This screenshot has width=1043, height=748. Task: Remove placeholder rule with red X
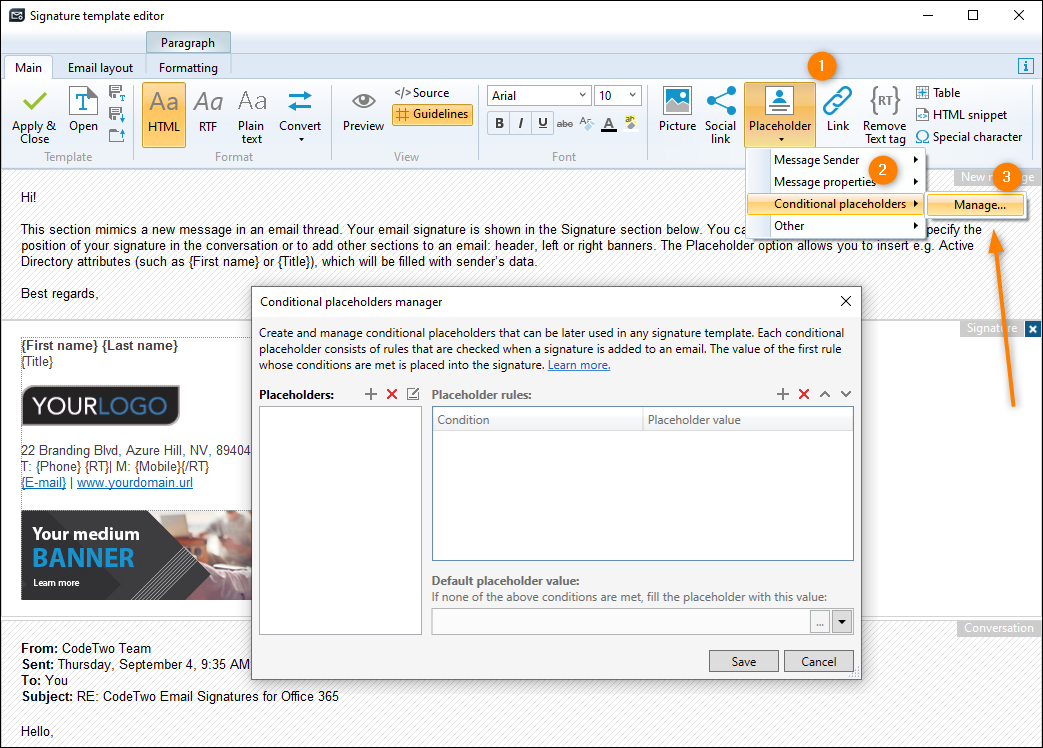point(804,394)
